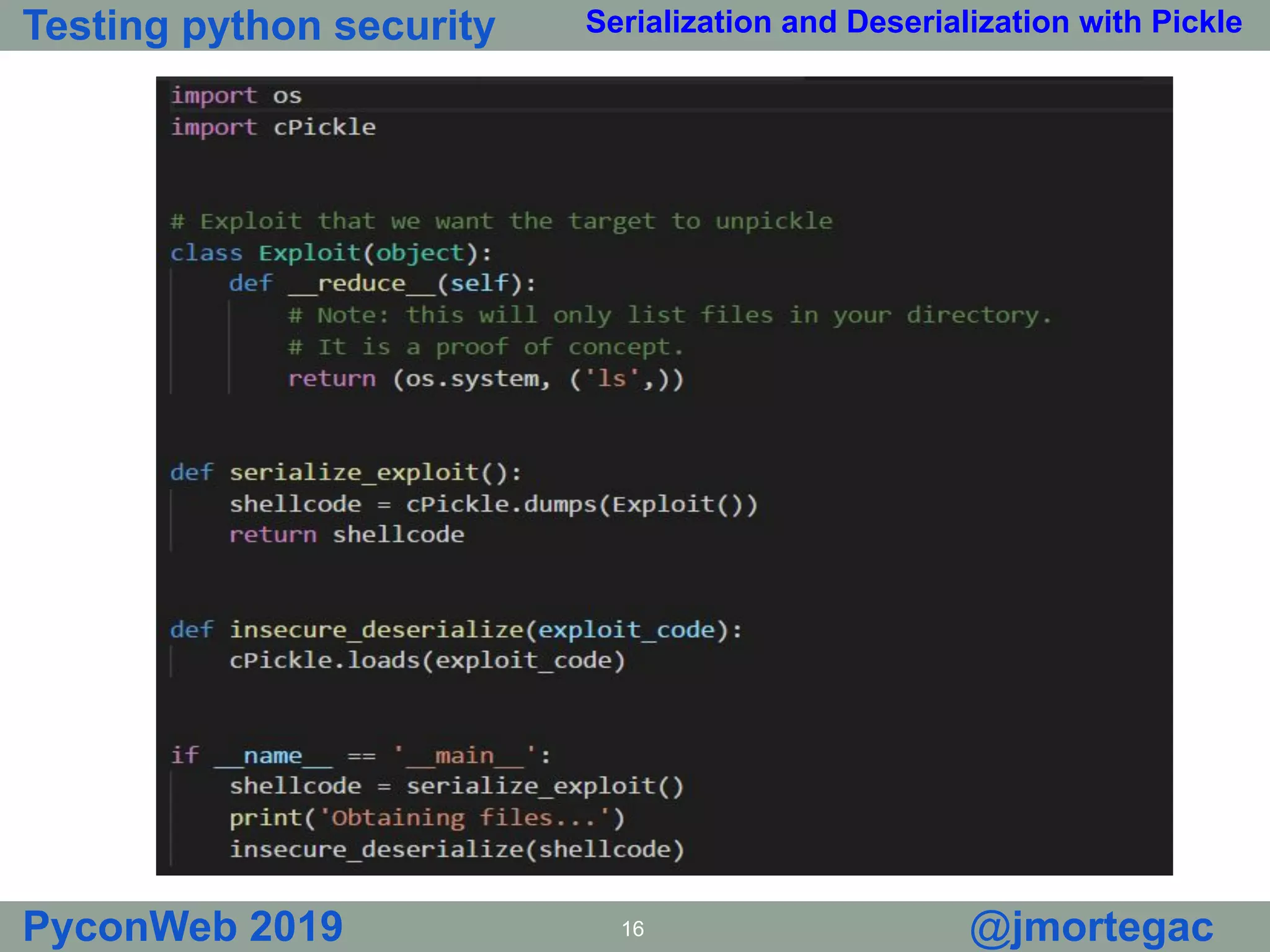Viewport: 1270px width, 952px height.
Task: Click the 'class Exploit(object):' line
Action: 331,253
